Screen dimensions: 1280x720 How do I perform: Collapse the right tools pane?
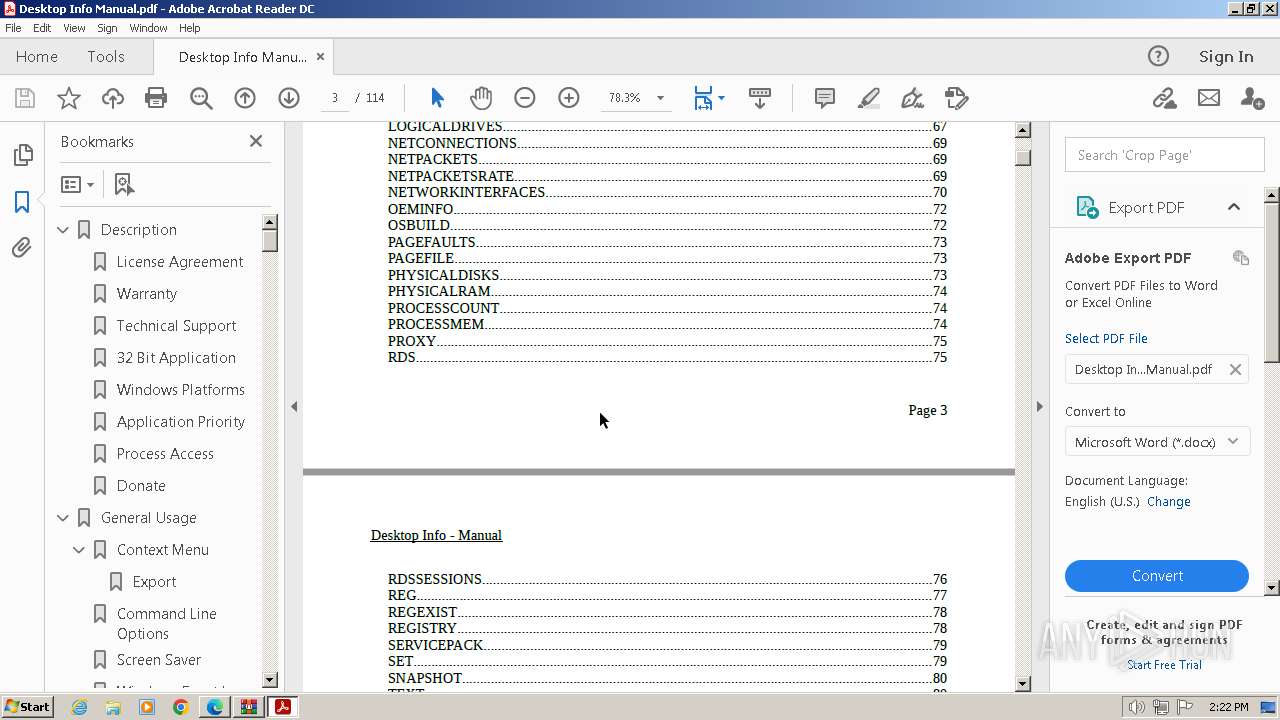click(x=1039, y=406)
